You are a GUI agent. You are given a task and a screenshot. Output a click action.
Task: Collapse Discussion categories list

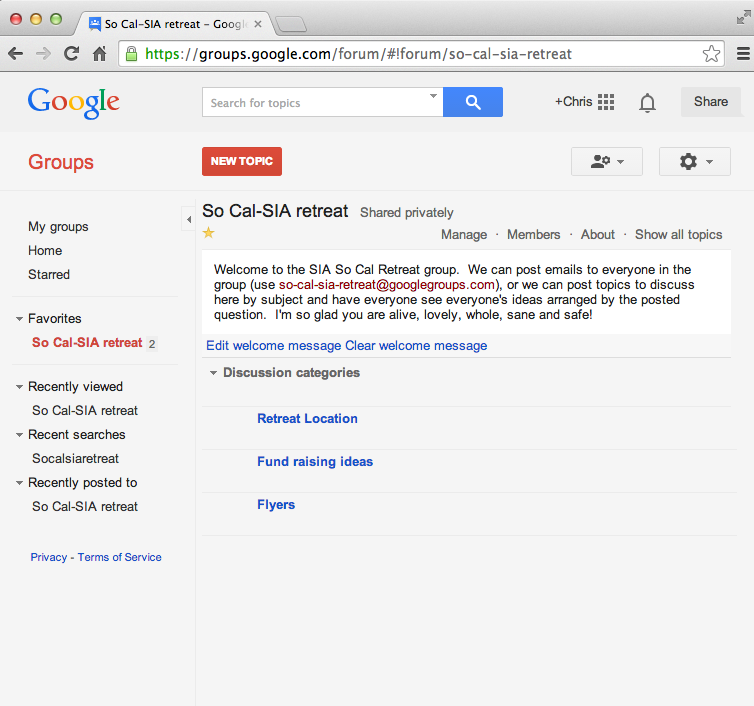(214, 373)
